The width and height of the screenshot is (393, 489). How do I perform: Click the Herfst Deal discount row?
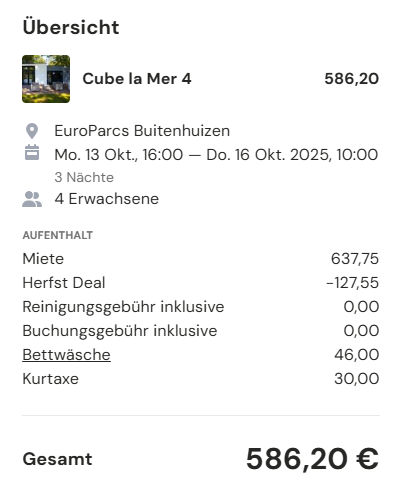[x=201, y=283]
